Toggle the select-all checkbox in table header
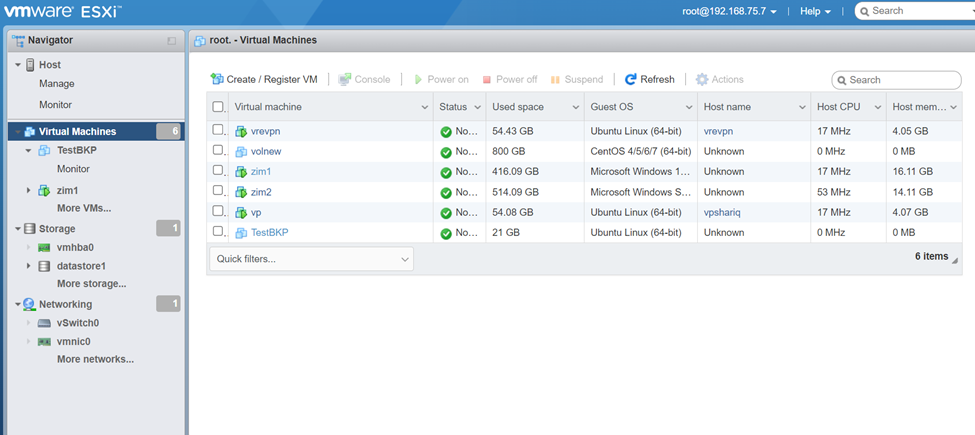Screen dimensions: 975x435 pyautogui.click(x=217, y=107)
